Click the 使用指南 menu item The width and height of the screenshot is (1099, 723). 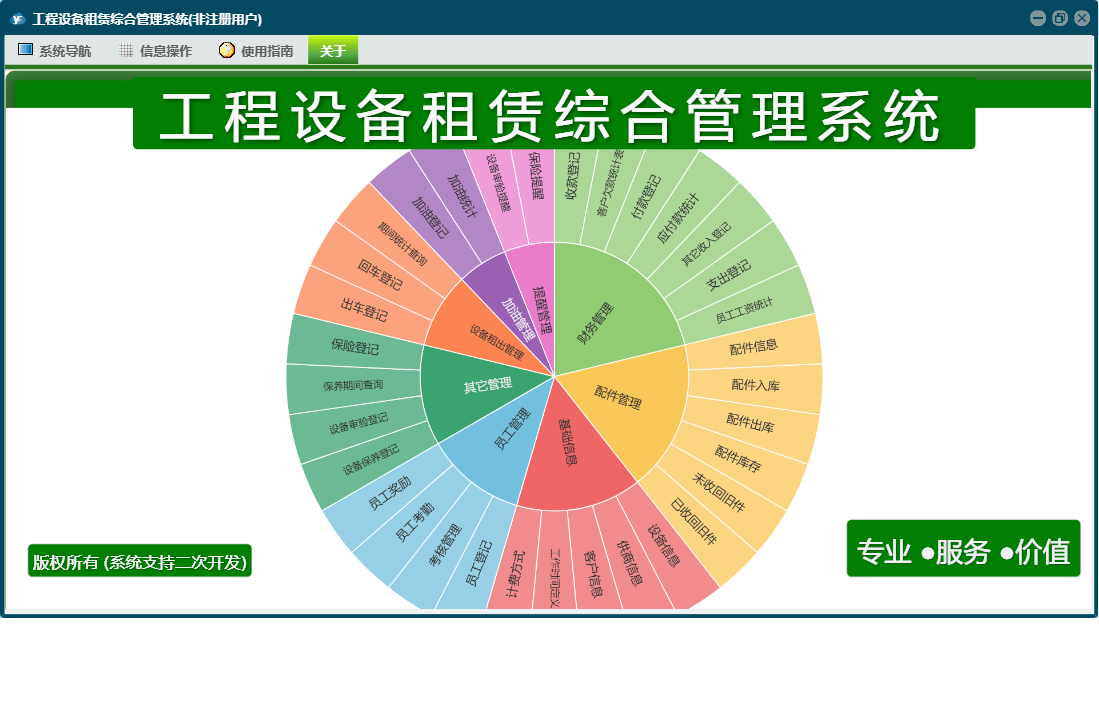[x=257, y=50]
